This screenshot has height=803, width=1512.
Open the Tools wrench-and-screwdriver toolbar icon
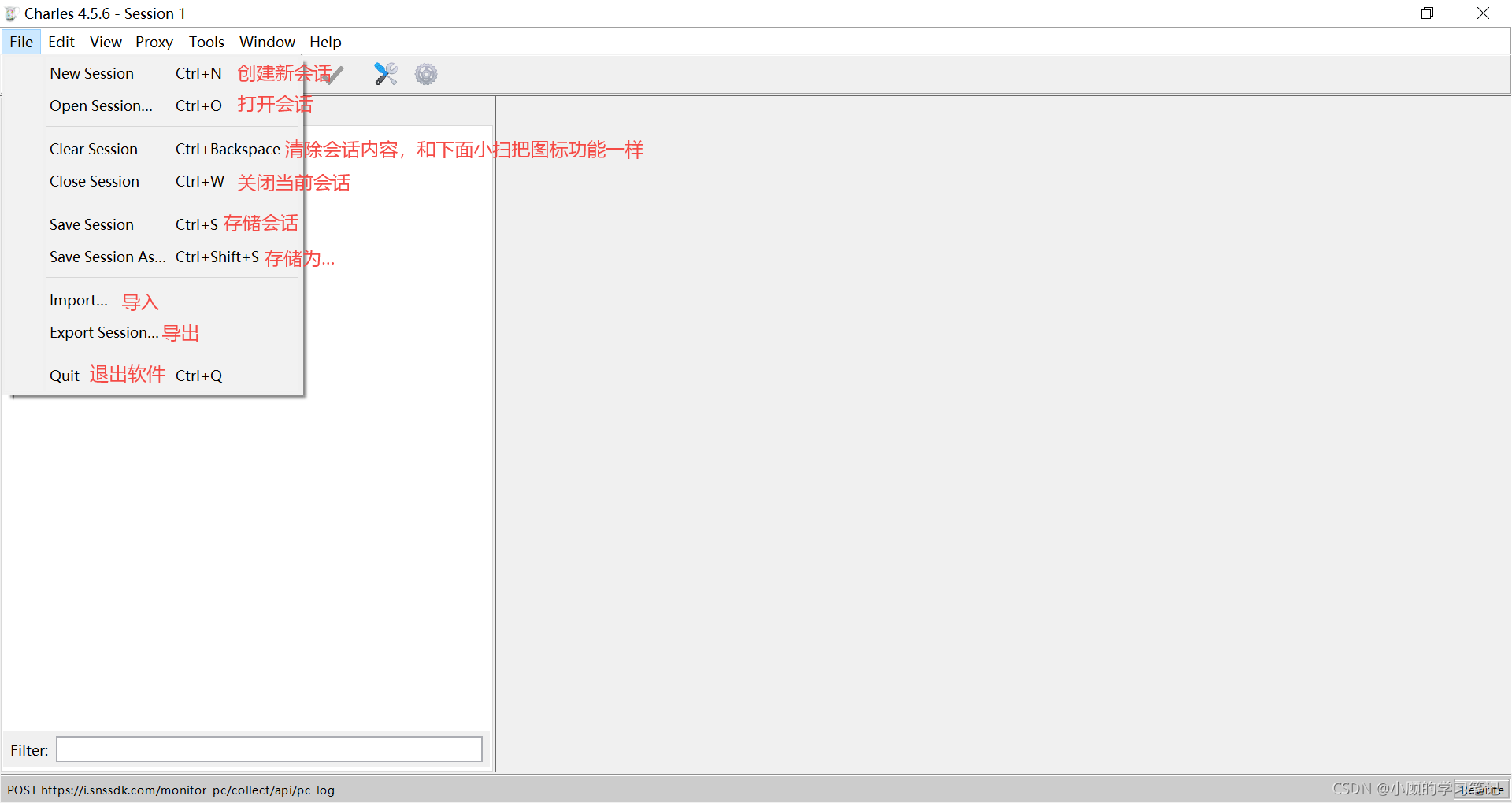click(385, 74)
